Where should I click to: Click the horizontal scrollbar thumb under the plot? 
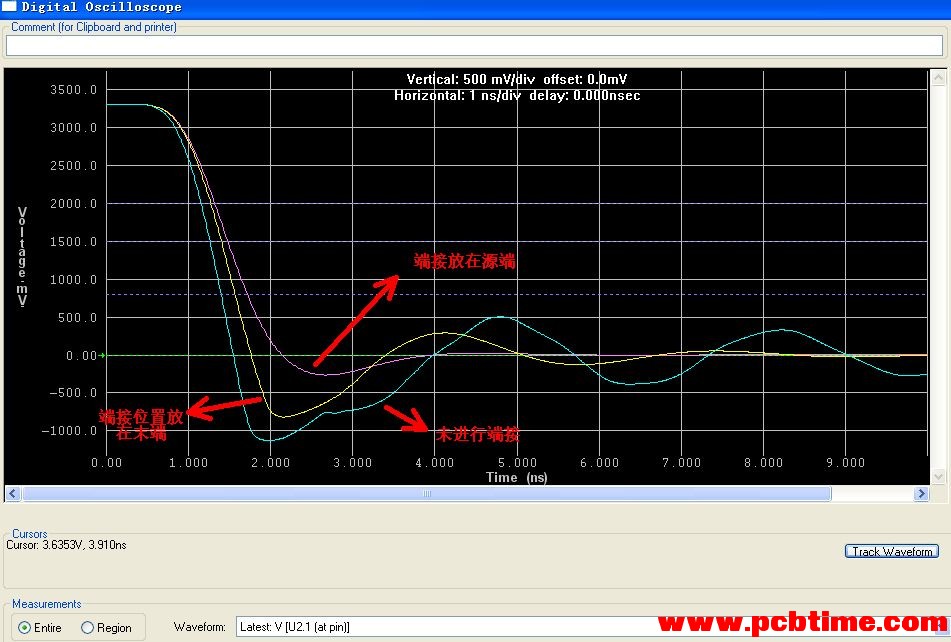click(x=426, y=493)
